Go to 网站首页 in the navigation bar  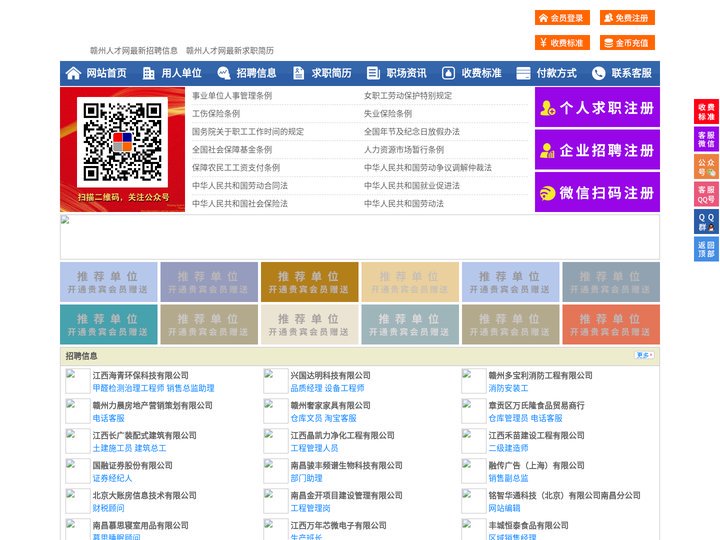coord(107,73)
